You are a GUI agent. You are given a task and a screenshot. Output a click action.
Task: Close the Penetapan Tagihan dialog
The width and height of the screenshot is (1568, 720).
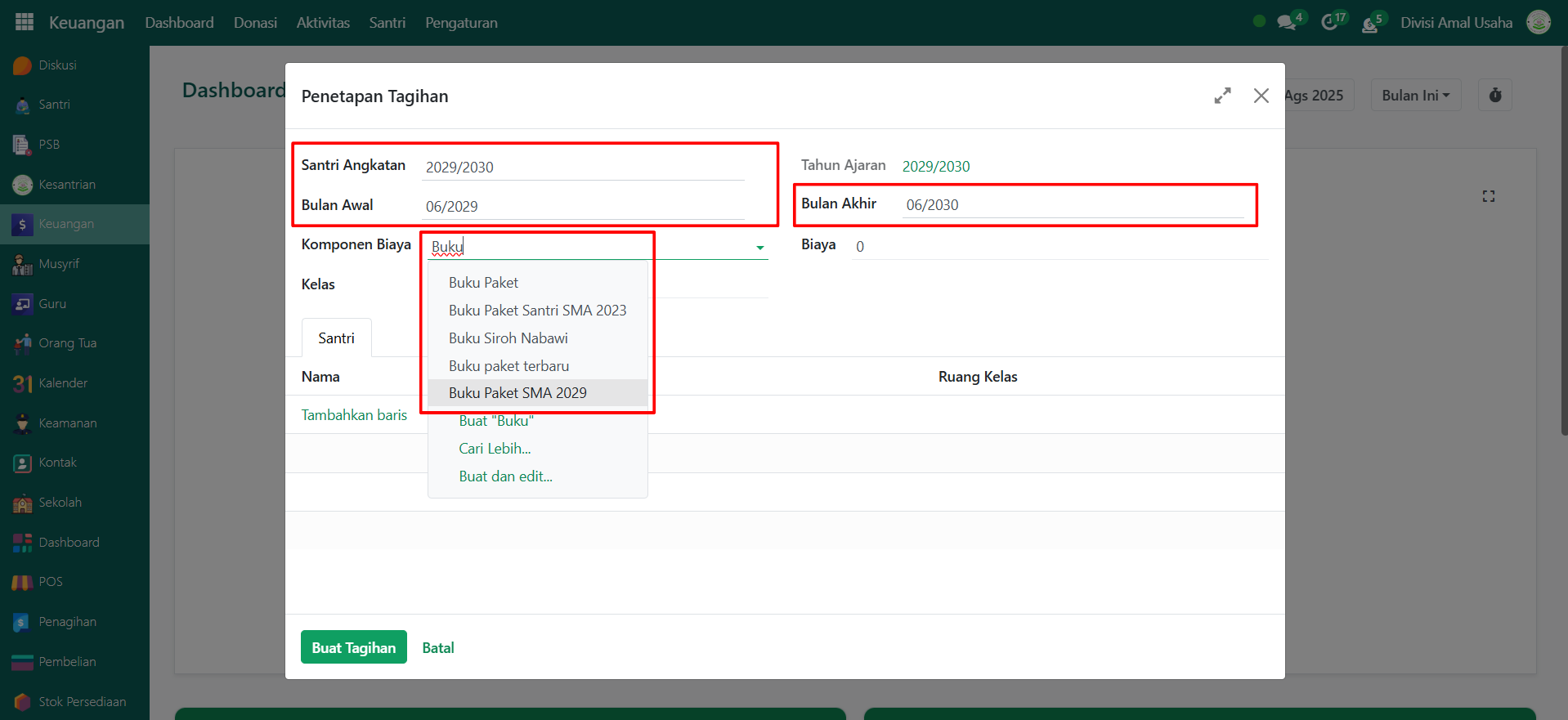(1261, 96)
